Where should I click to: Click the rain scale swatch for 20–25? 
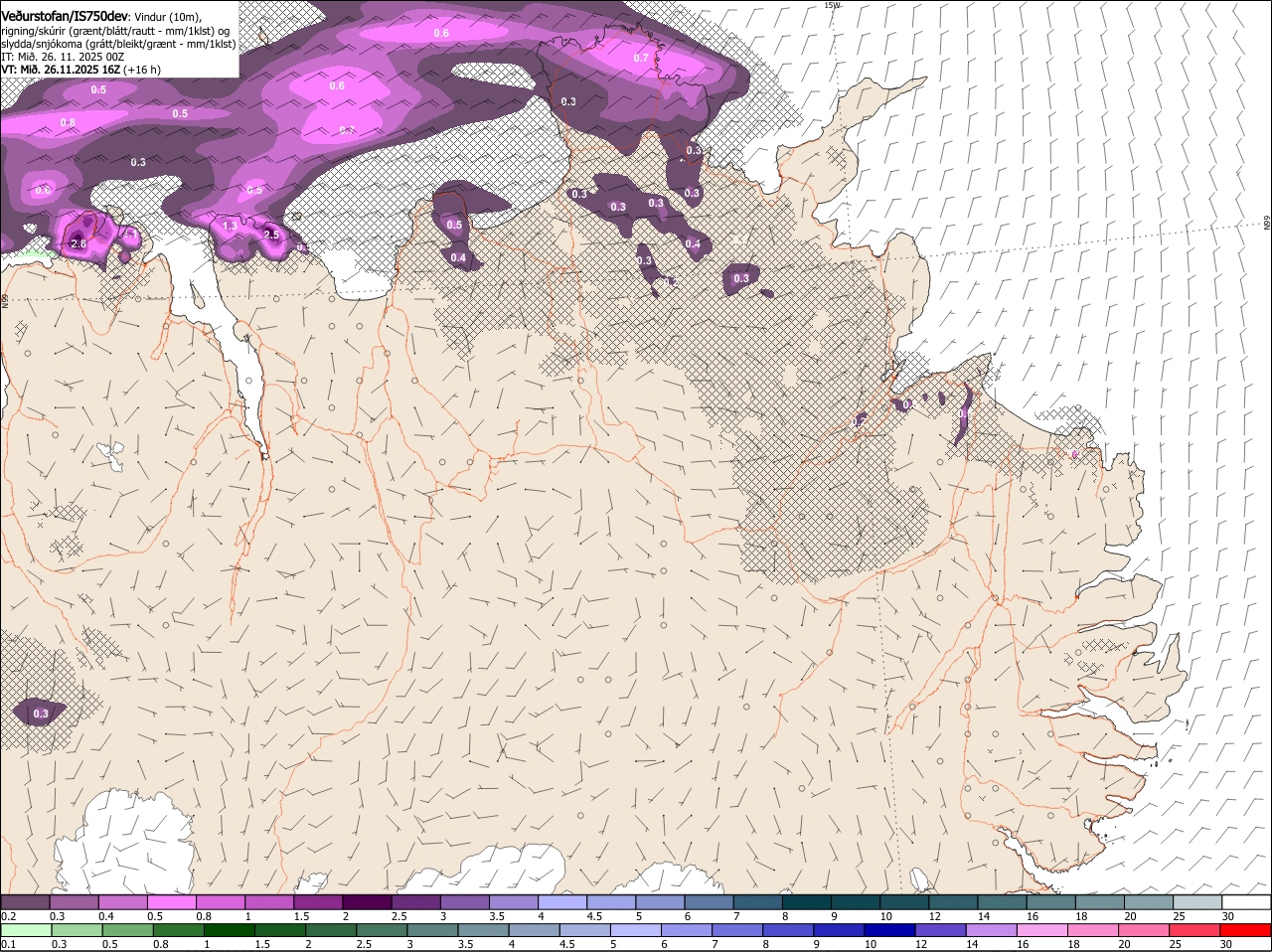[x=1144, y=930]
